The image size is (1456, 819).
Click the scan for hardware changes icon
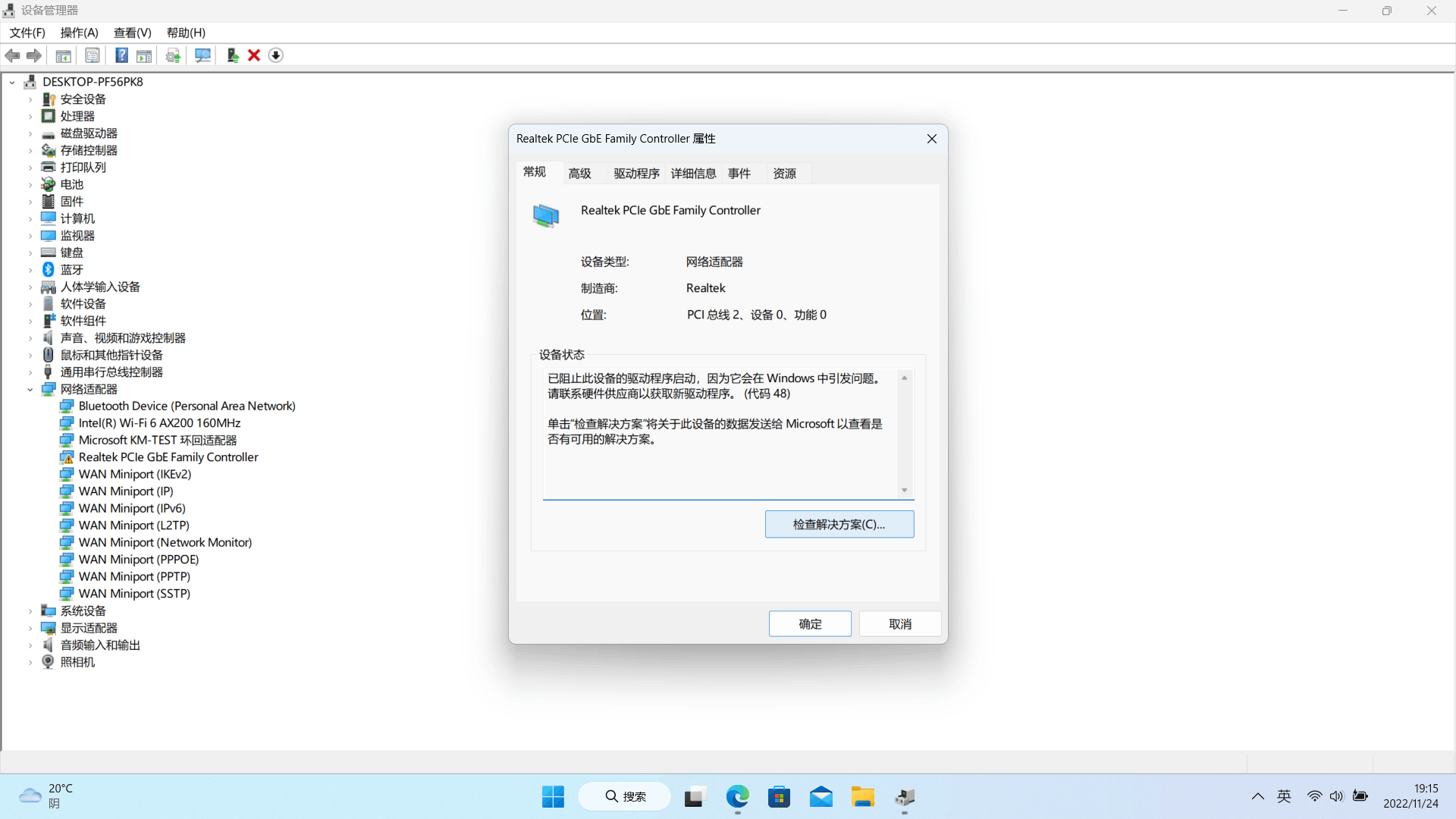pyautogui.click(x=202, y=55)
